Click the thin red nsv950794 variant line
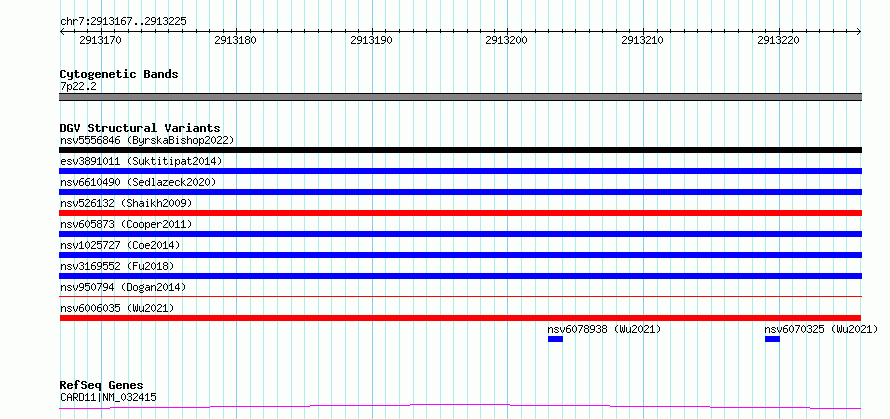The height and width of the screenshot is (419, 890). tap(460, 296)
